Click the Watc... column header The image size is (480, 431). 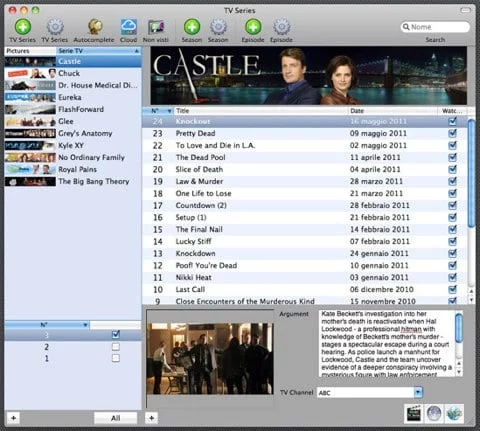click(x=452, y=111)
